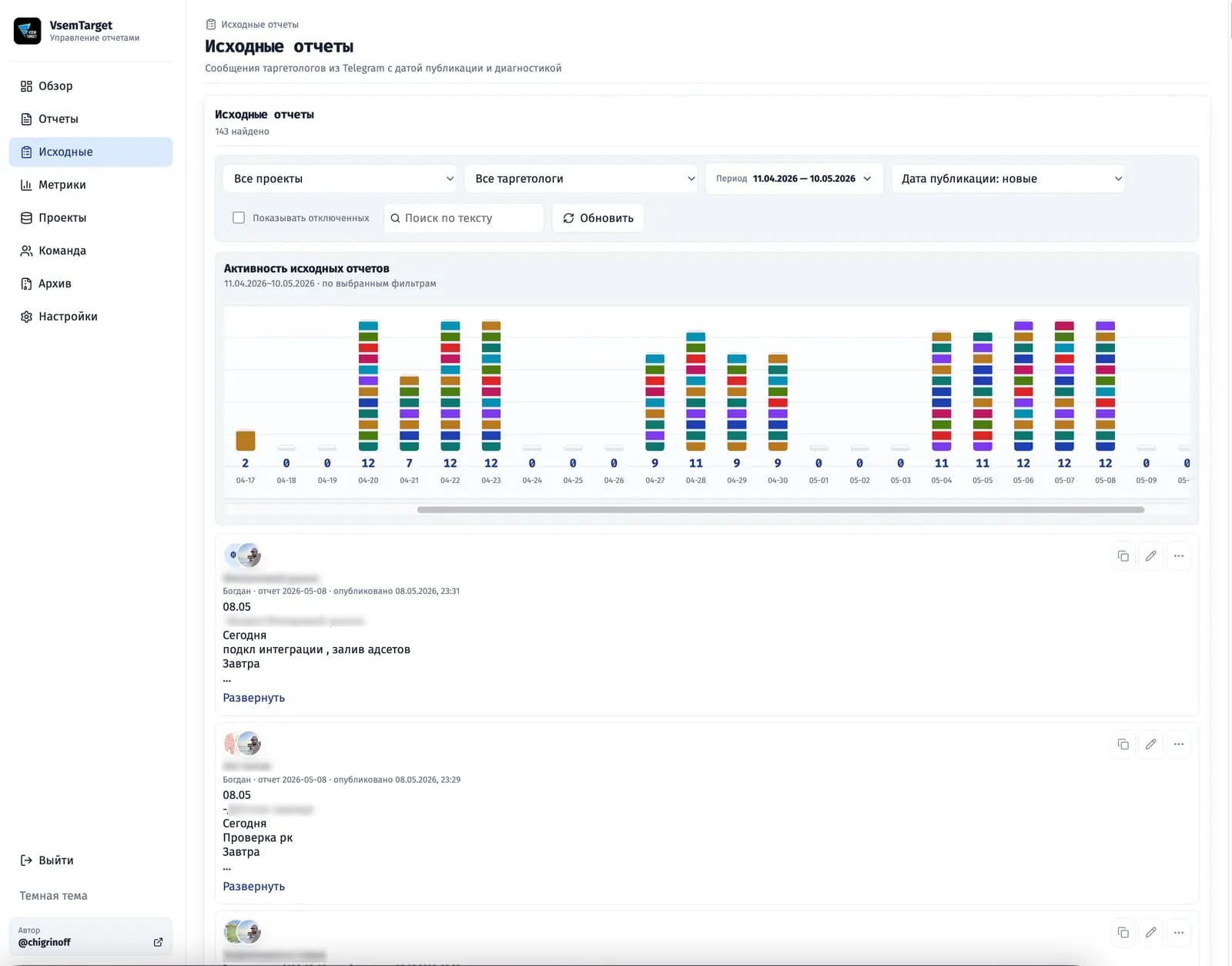Click the breadcrumb clipboard icon near Исходные отчеты
Image resolution: width=1232 pixels, height=966 pixels.
pos(211,25)
